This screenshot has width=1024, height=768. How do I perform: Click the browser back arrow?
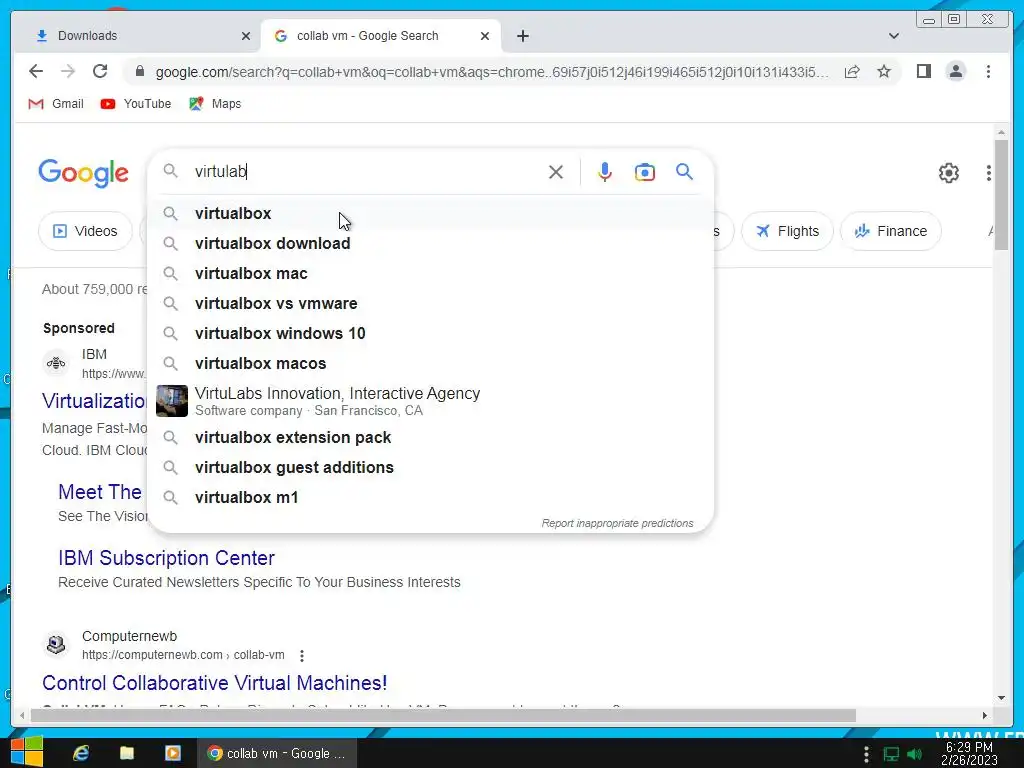36,71
